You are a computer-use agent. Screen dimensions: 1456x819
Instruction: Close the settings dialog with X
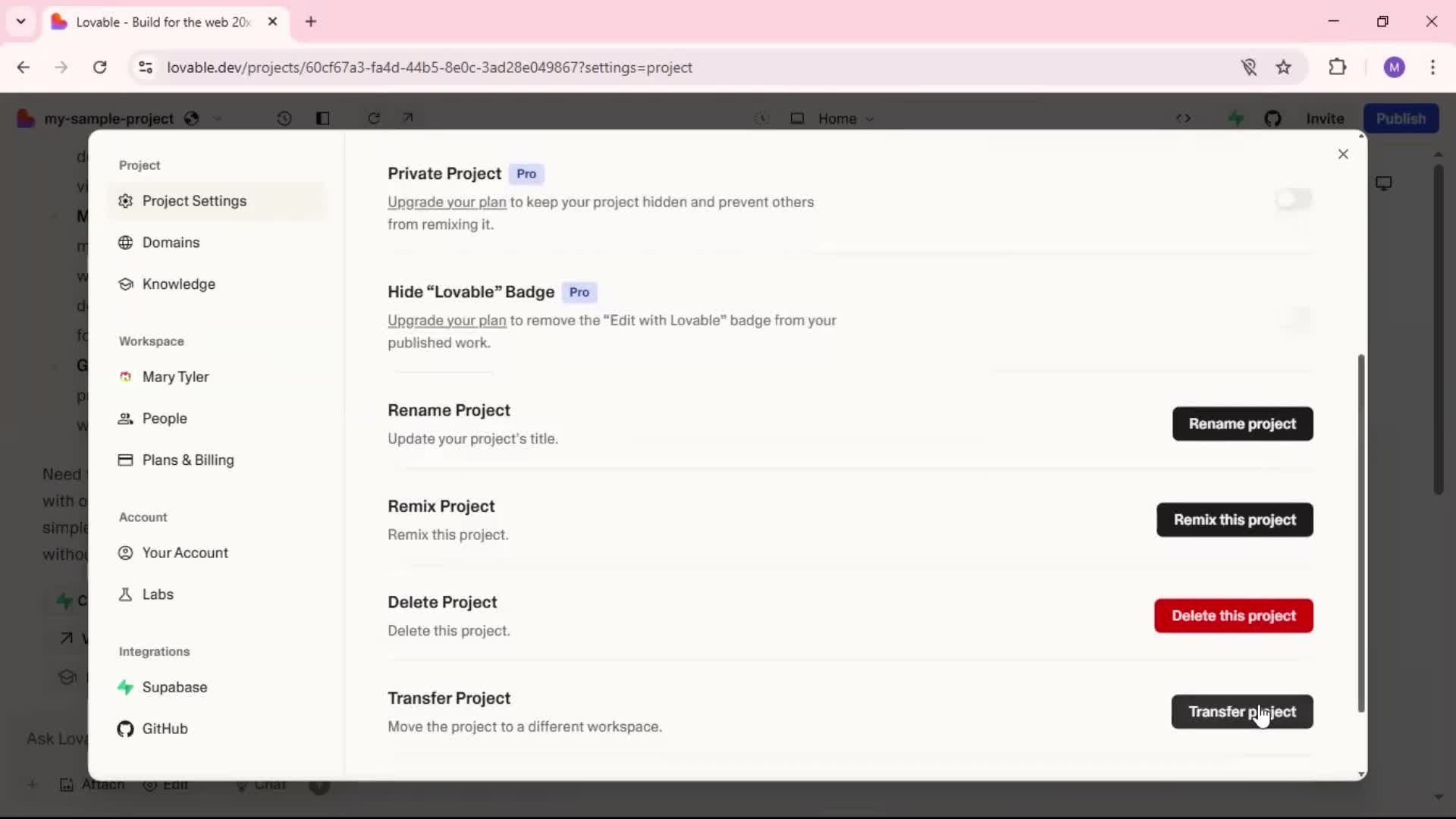pyautogui.click(x=1343, y=154)
